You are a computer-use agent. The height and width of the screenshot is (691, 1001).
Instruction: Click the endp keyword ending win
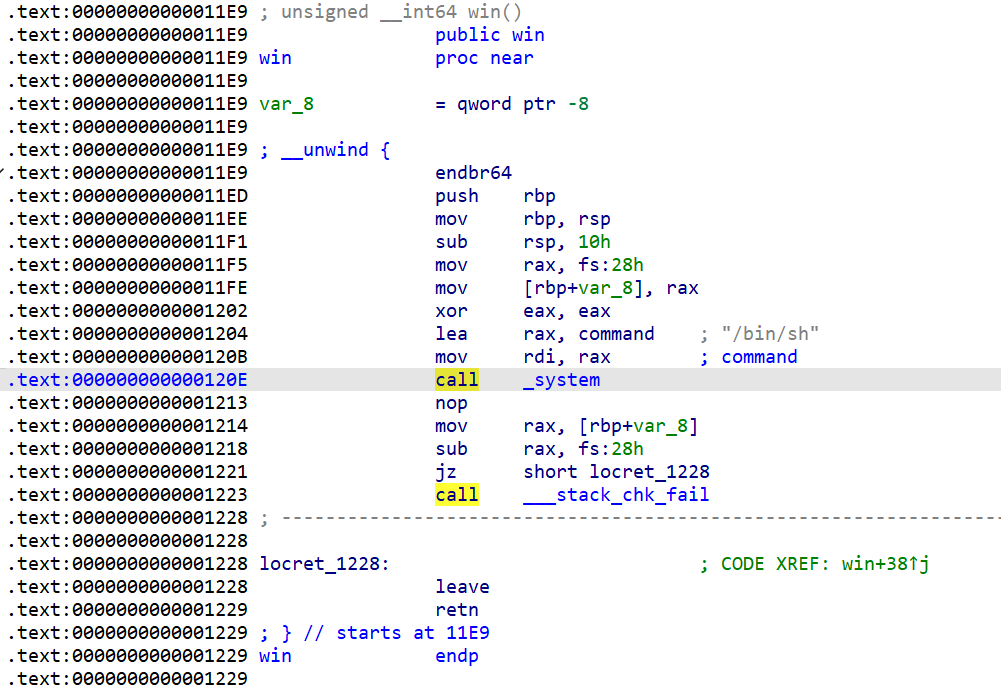457,656
